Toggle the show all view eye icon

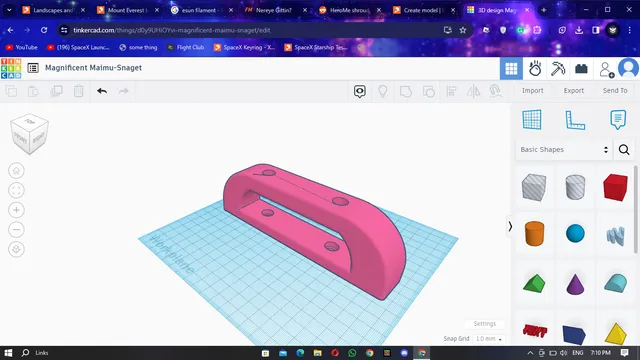click(360, 91)
